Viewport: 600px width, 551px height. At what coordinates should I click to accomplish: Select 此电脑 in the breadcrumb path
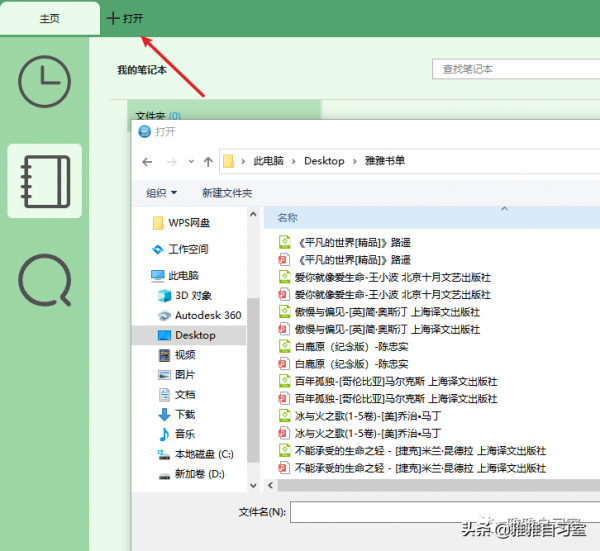point(269,161)
